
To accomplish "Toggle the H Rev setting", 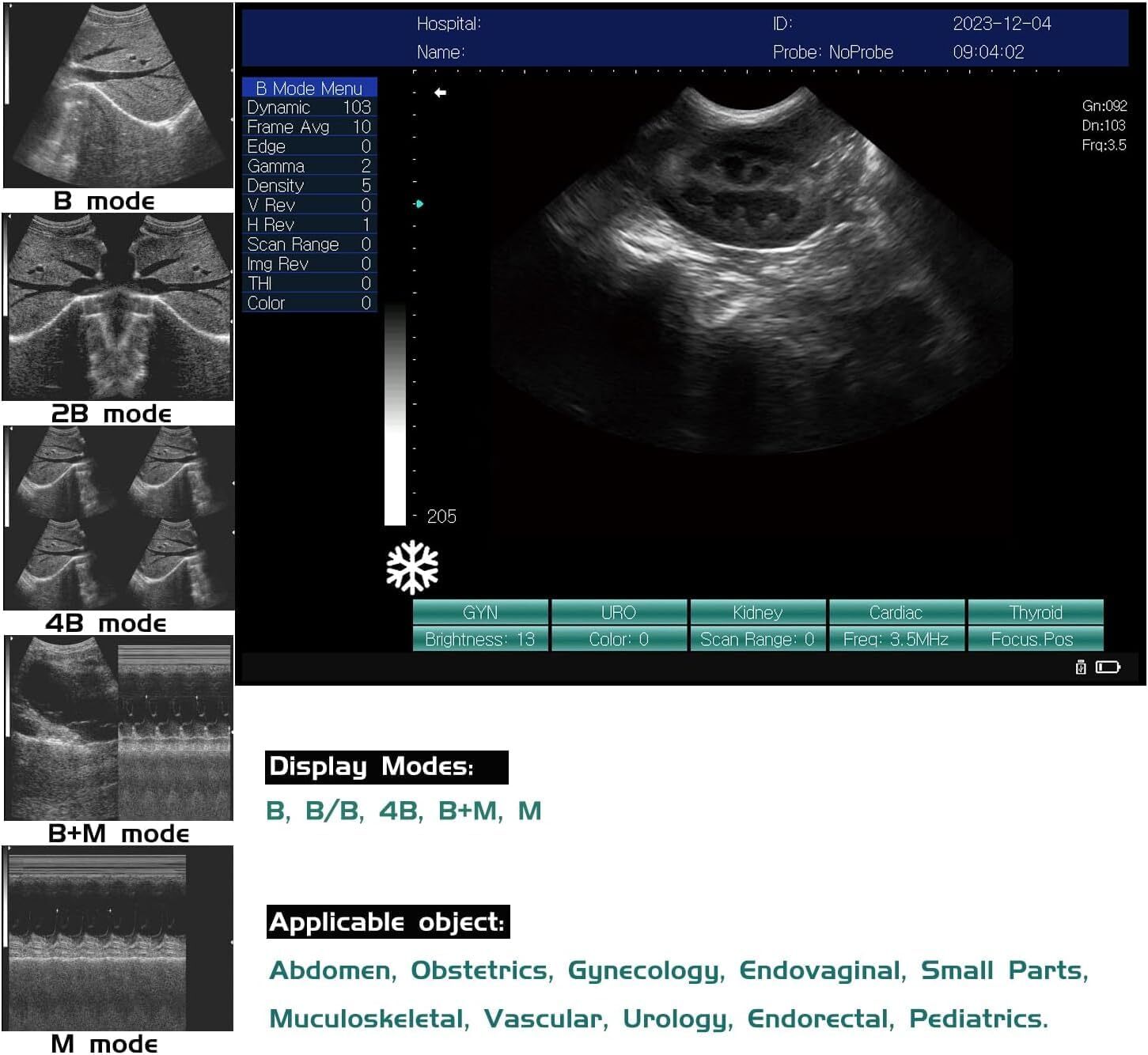I will (309, 225).
